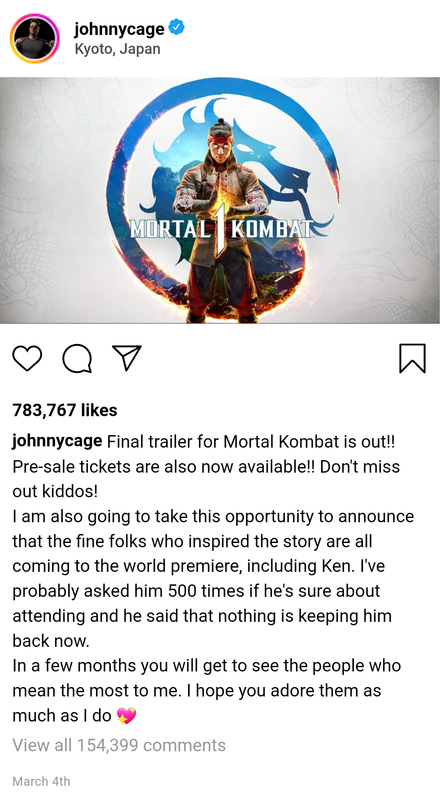Save the post with the bookmark icon
The width and height of the screenshot is (440, 800).
[x=412, y=358]
